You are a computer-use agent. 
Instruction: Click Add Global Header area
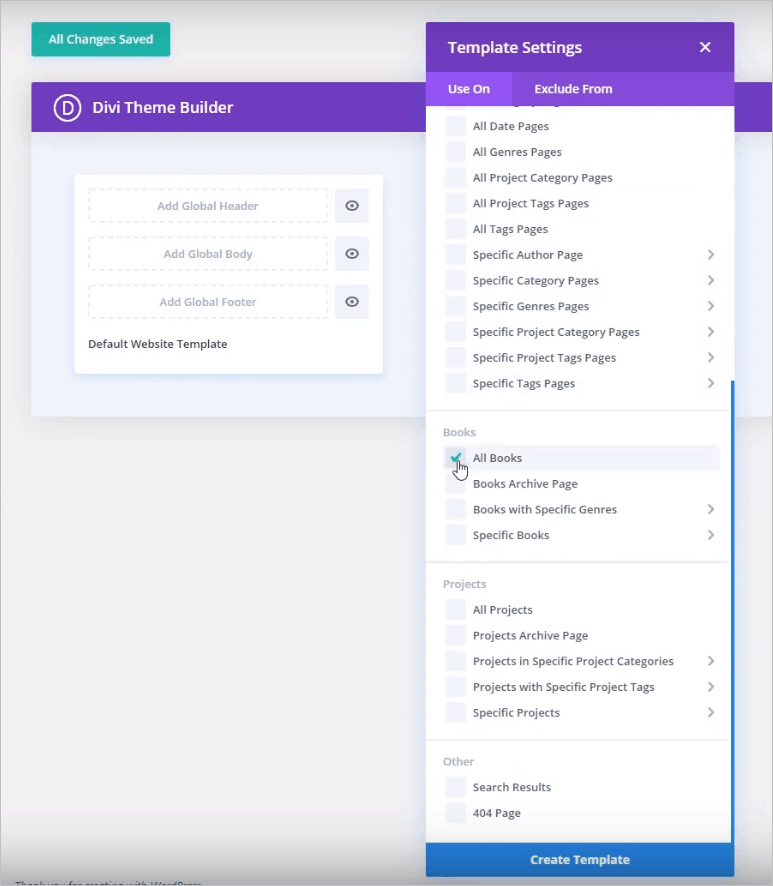tap(208, 206)
